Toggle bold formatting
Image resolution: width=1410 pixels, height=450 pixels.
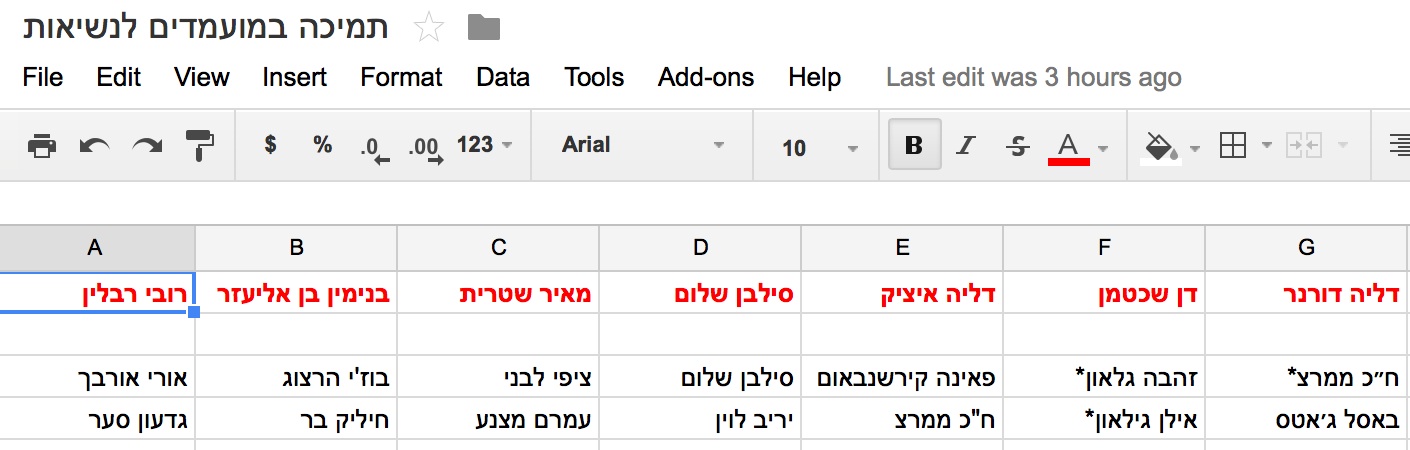pos(913,146)
